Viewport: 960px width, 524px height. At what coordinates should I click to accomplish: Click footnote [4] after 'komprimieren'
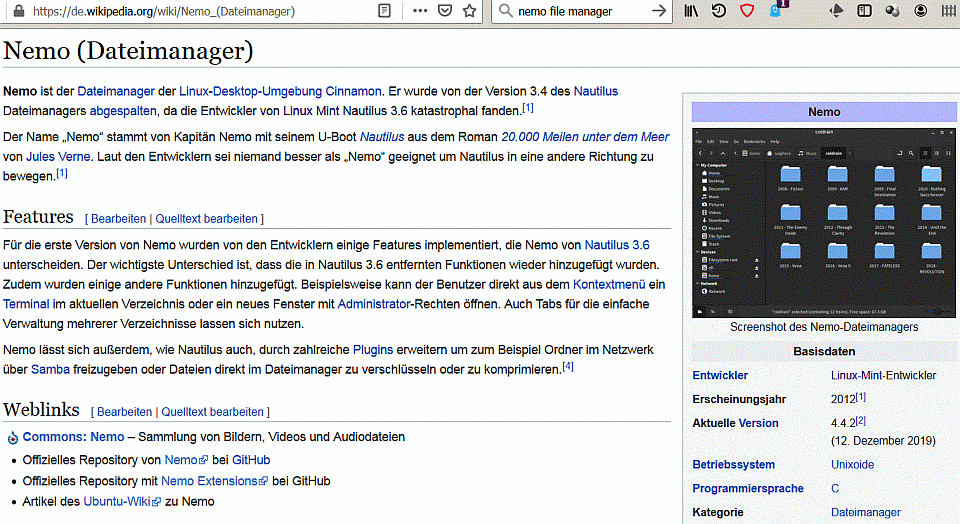pos(568,366)
